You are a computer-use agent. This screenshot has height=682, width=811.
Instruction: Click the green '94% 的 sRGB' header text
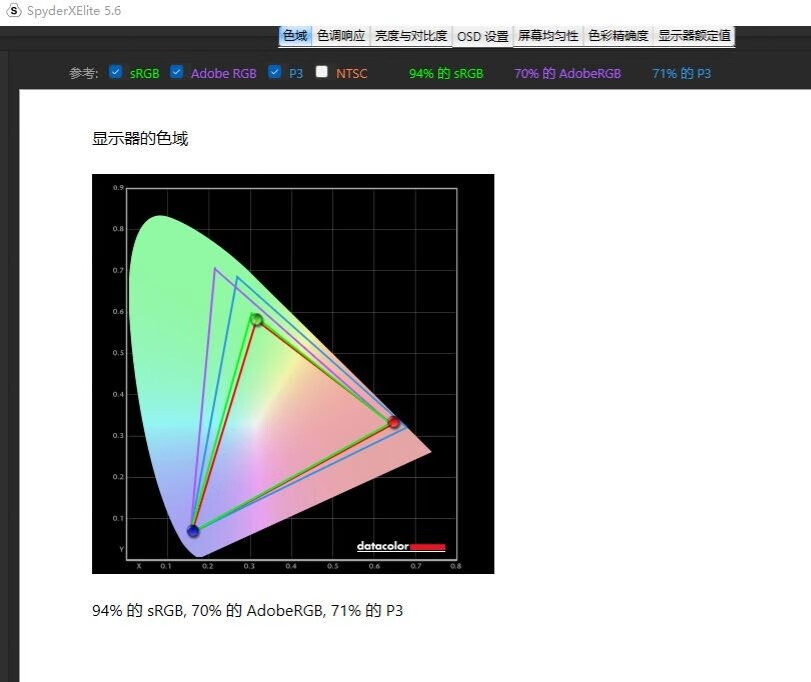(446, 73)
